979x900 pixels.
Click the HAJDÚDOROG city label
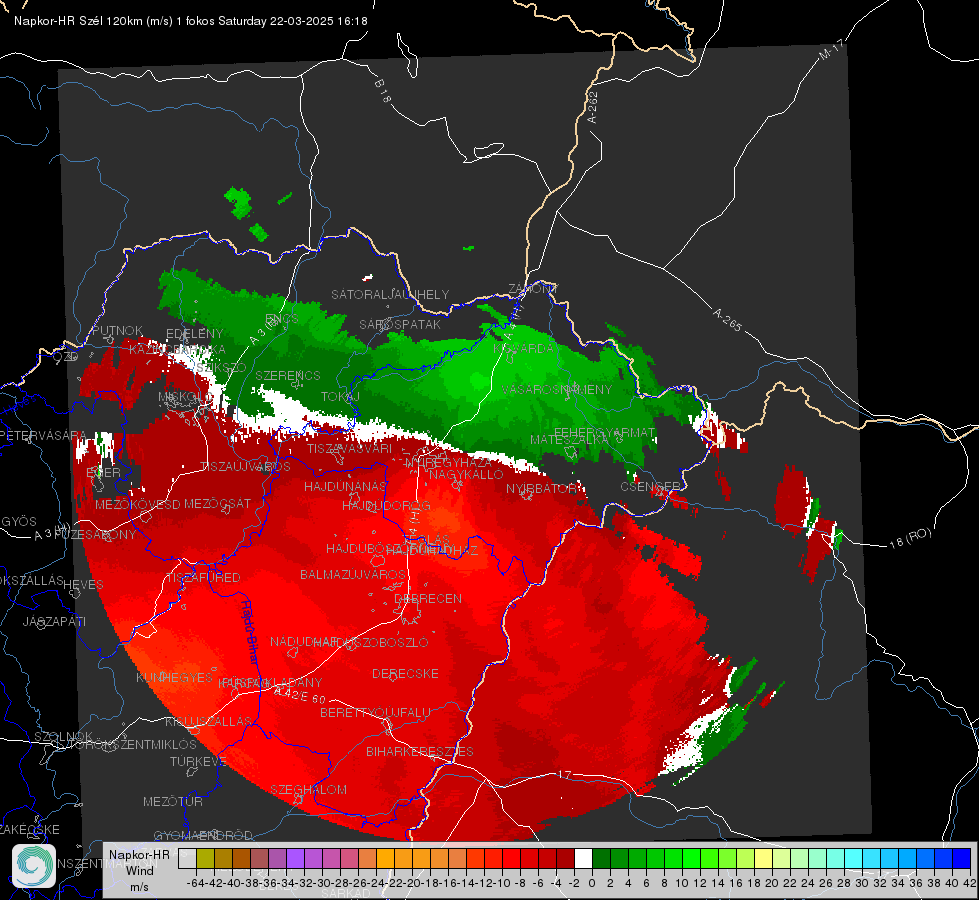click(x=386, y=505)
